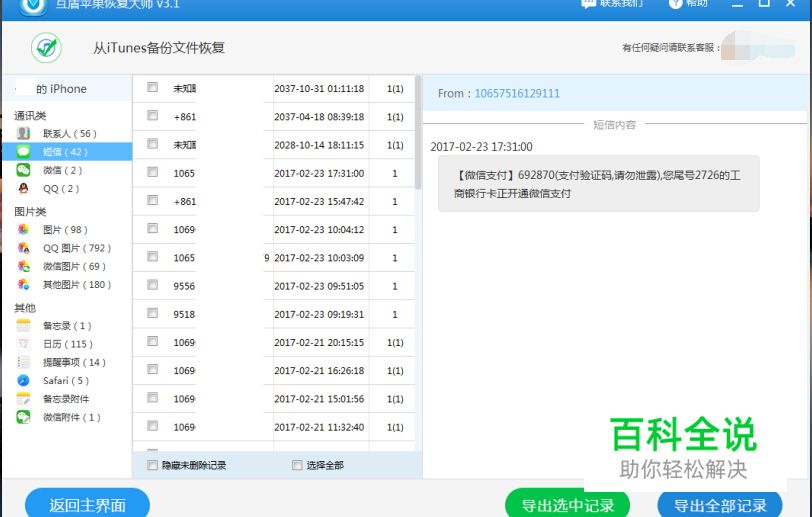This screenshot has width=812, height=517.
Task: Select 微信图片 ( 69 ) category
Action: click(75, 266)
